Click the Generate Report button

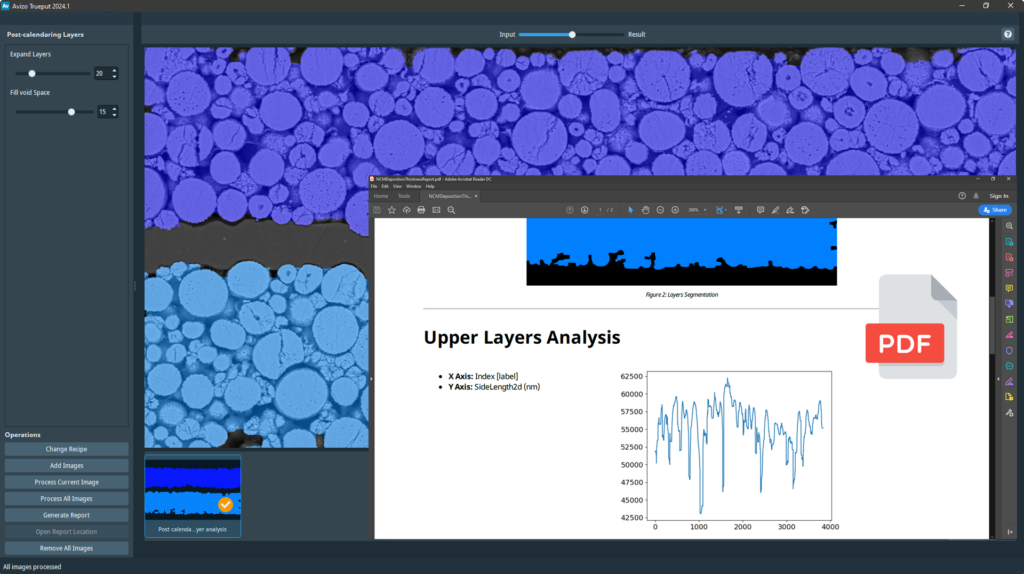click(67, 515)
